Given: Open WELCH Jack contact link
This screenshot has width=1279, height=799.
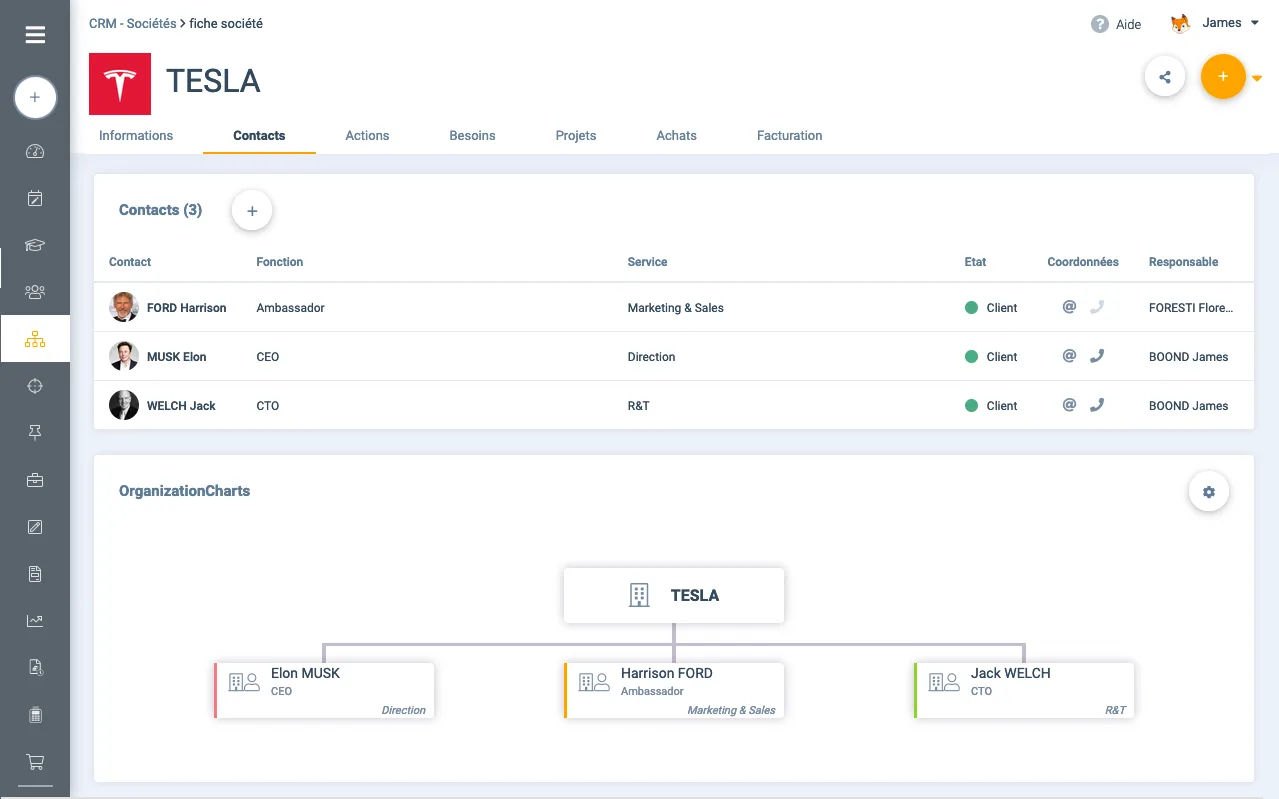Looking at the screenshot, I should coord(181,406).
